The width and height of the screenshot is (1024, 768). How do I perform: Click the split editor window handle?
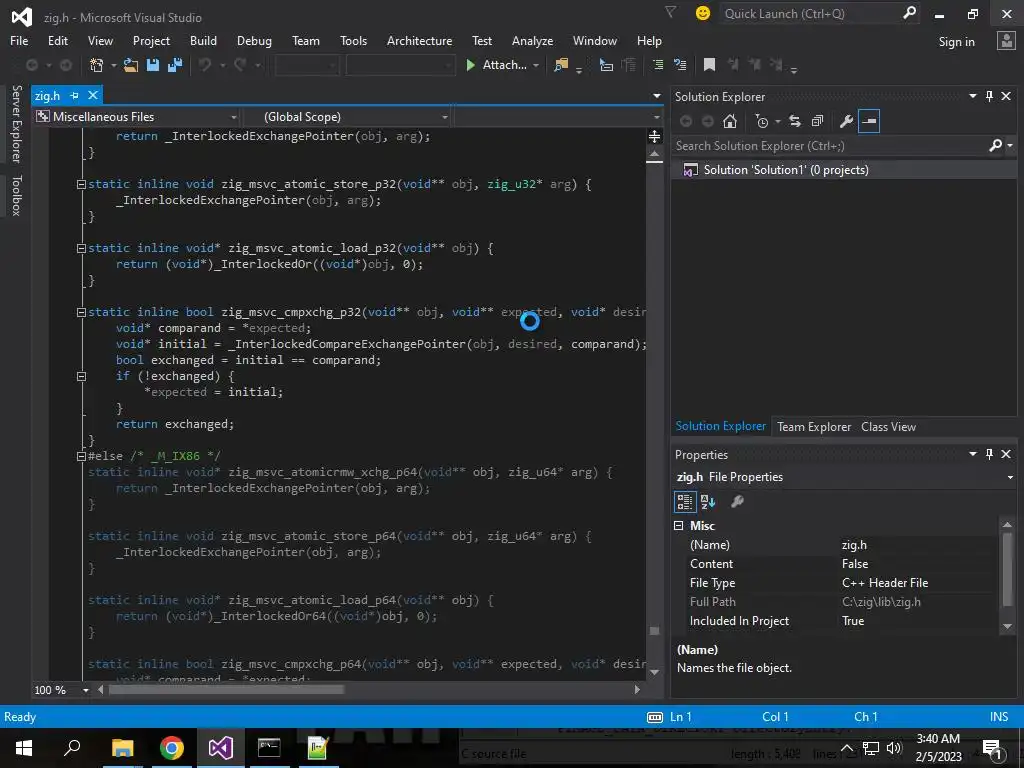654,136
